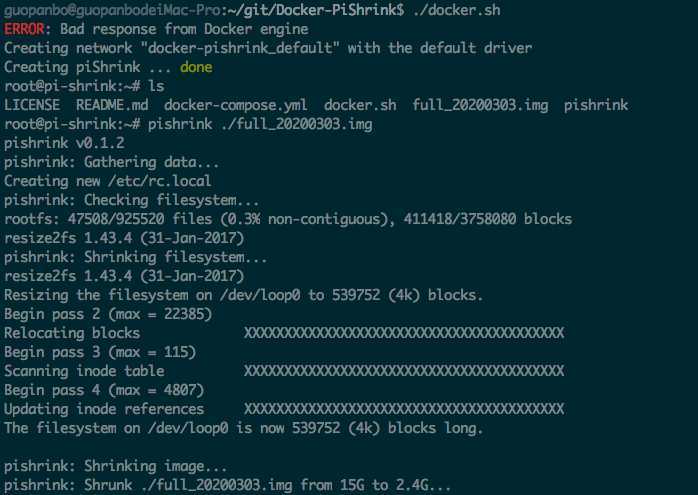Click the './docker.sh' command on prompt line
Viewport: 698px width, 495px height.
click(457, 10)
